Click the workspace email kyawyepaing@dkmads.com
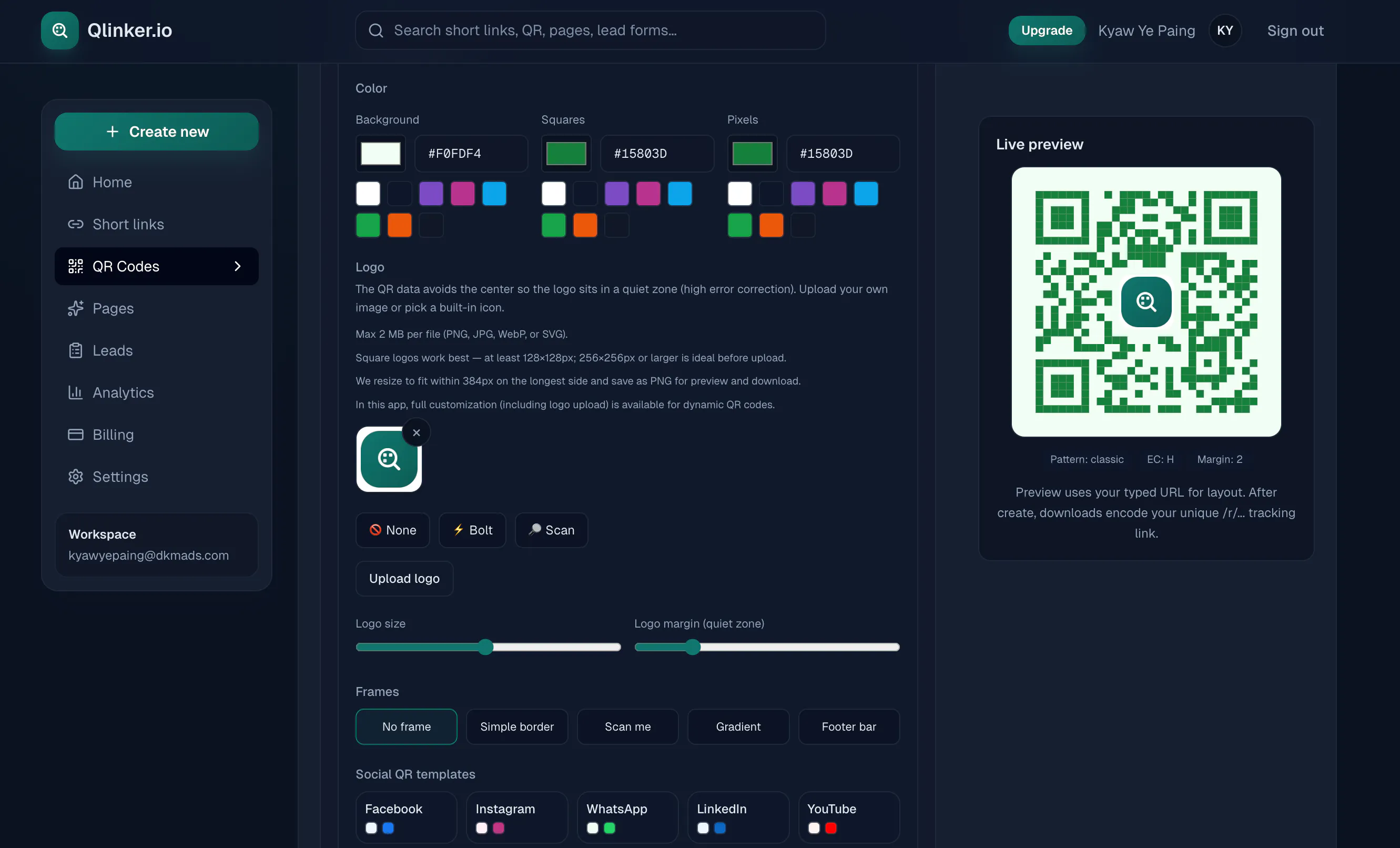 pyautogui.click(x=149, y=556)
